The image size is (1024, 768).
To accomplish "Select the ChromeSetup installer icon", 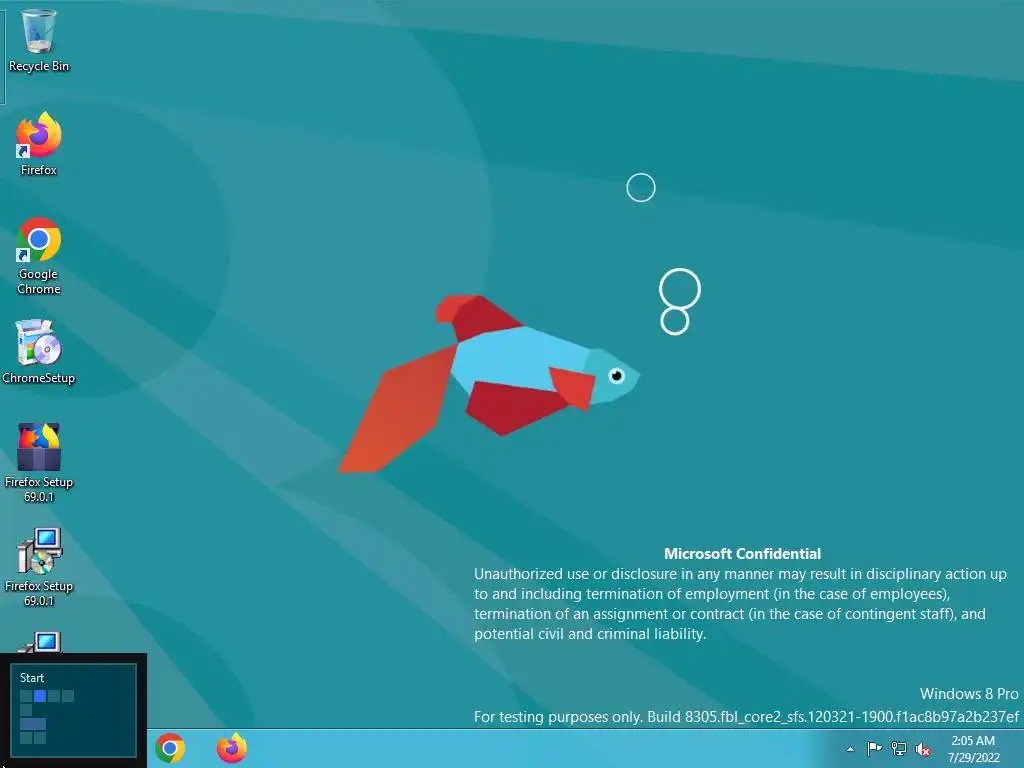I will click(39, 351).
